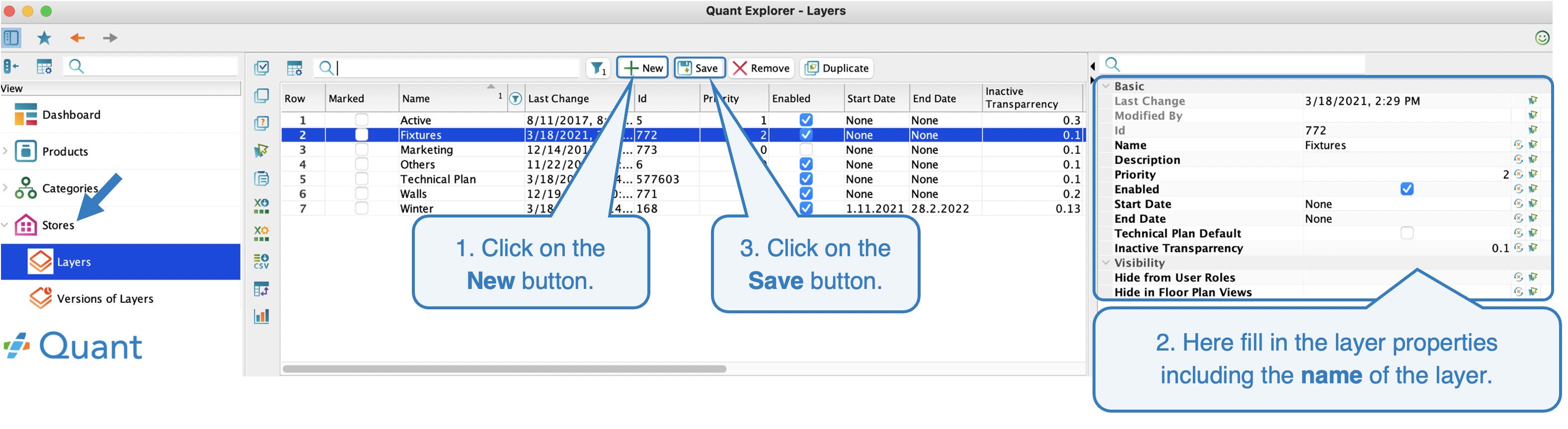
Task: Open Versions of Layers in the tree
Action: 105,299
